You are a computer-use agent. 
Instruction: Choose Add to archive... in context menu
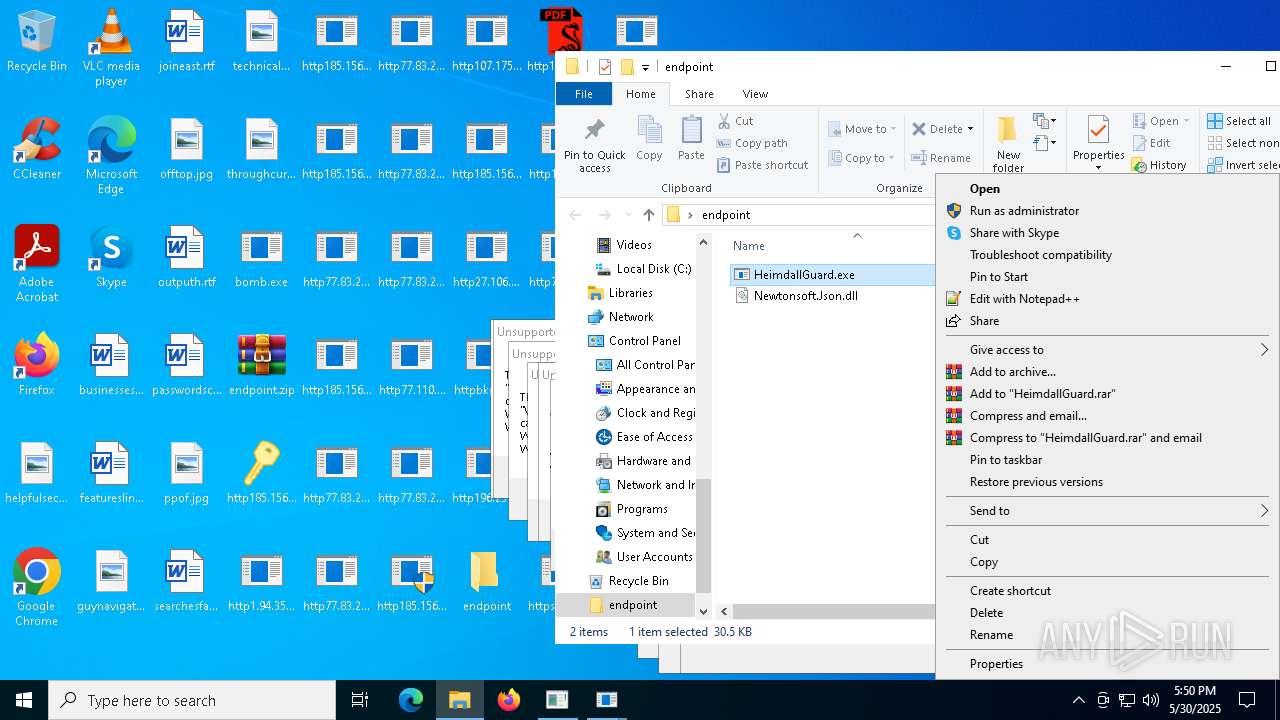(x=1108, y=372)
